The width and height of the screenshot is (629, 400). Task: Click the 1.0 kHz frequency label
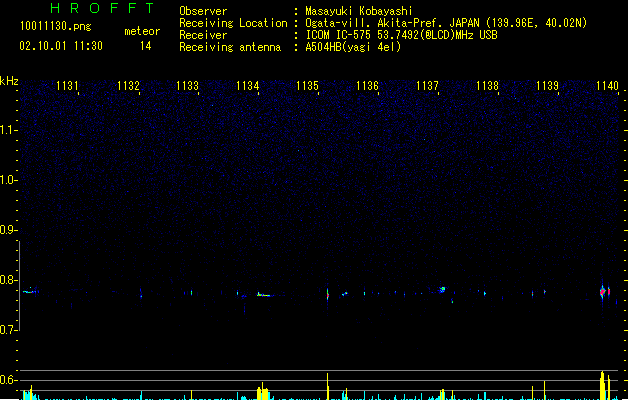pos(8,180)
